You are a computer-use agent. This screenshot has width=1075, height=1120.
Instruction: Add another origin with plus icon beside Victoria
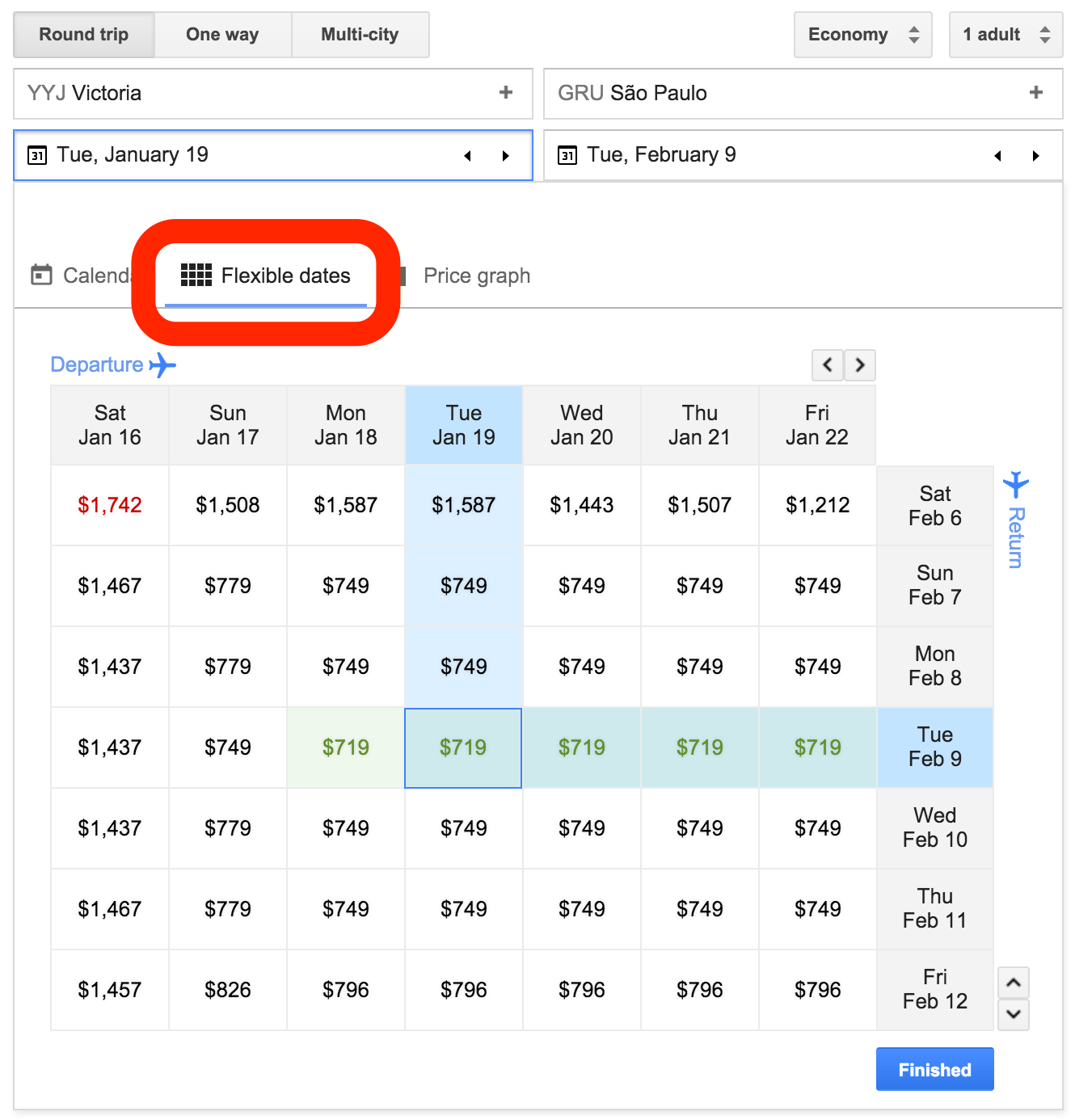coord(506,93)
